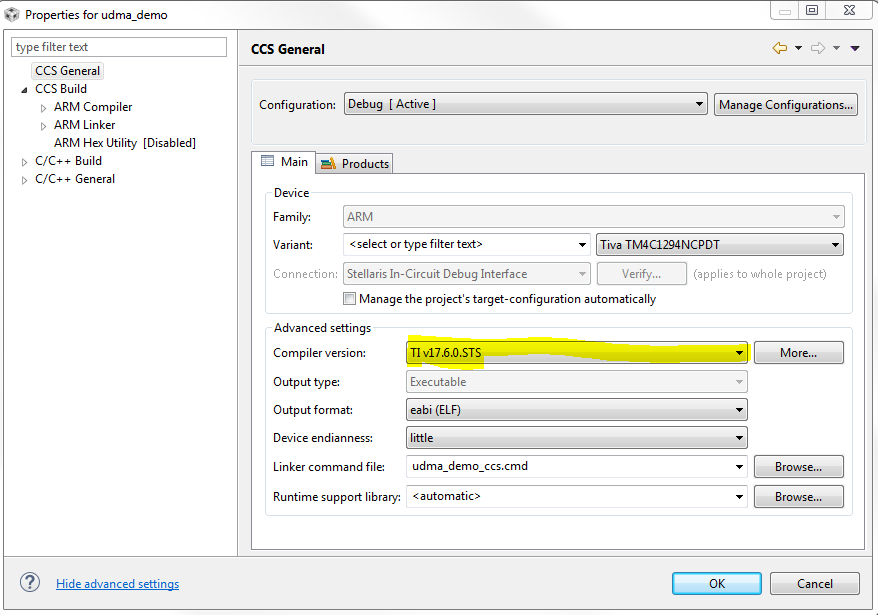Open the Configuration dropdown
This screenshot has width=878, height=615.
526,104
